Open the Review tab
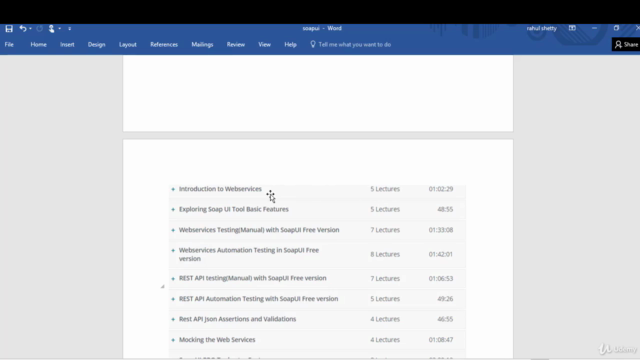640x360 pixels. pos(236,44)
